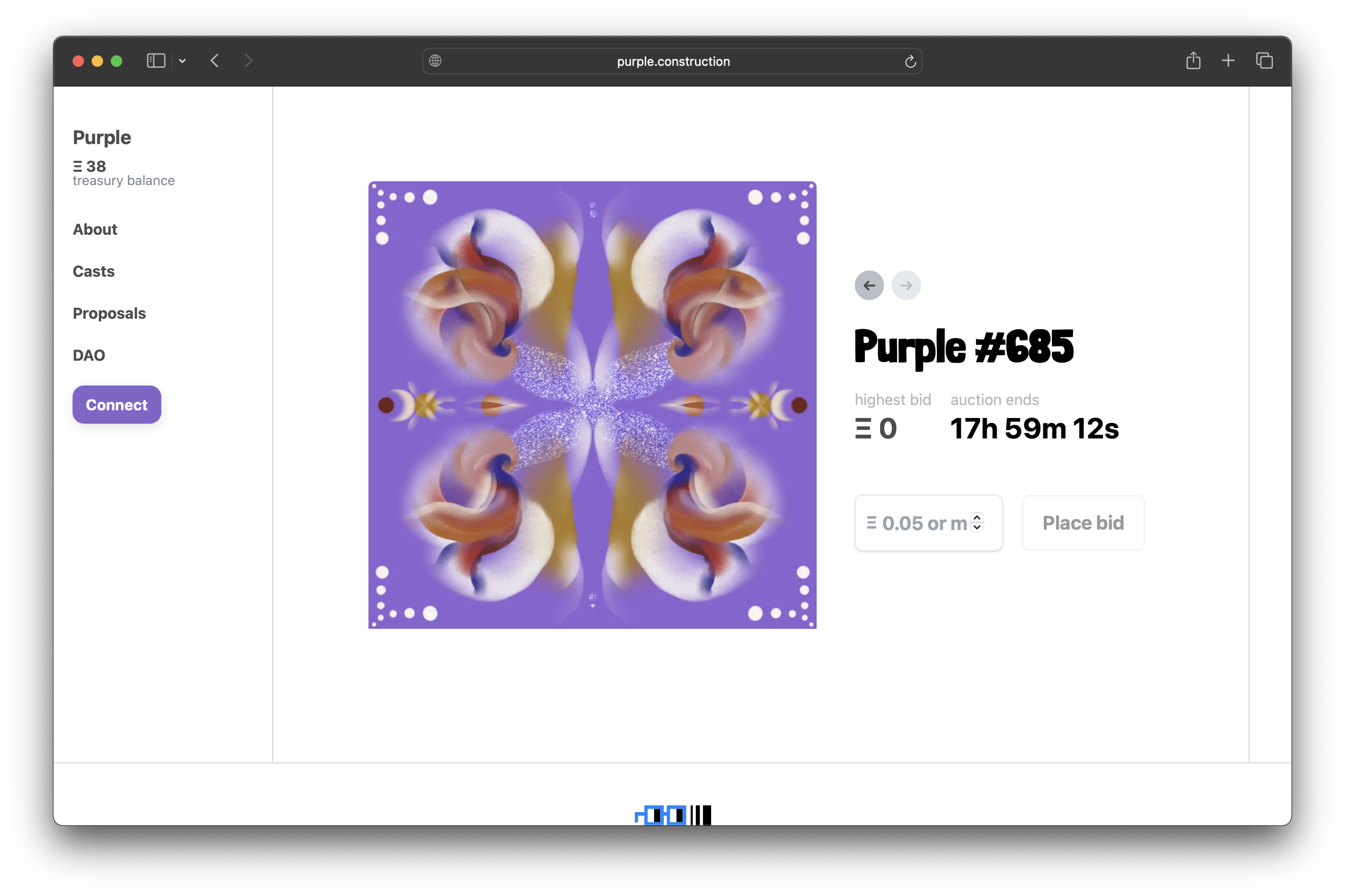Click the Place bid button
The image size is (1345, 896).
[x=1082, y=523]
